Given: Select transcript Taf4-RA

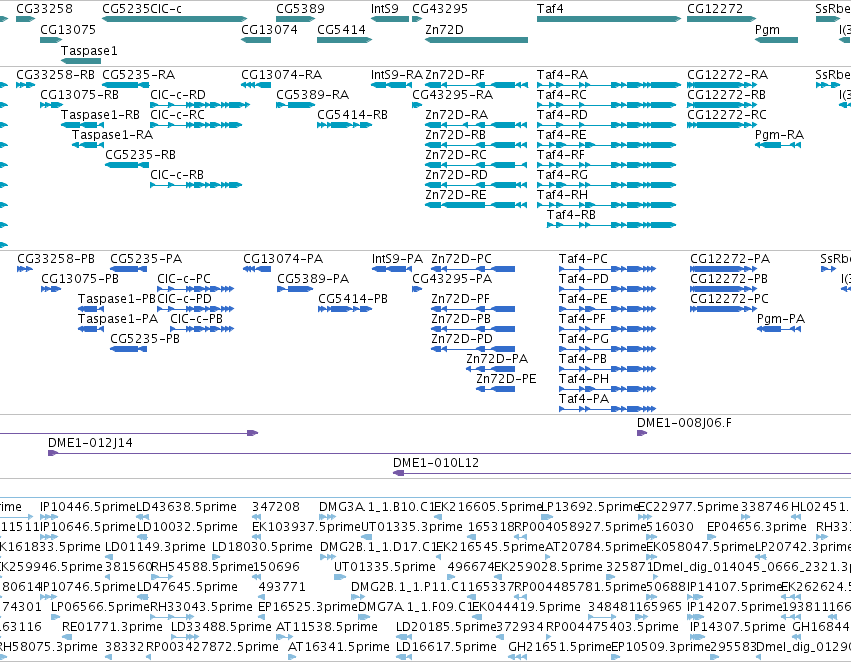Looking at the screenshot, I should (562, 75).
